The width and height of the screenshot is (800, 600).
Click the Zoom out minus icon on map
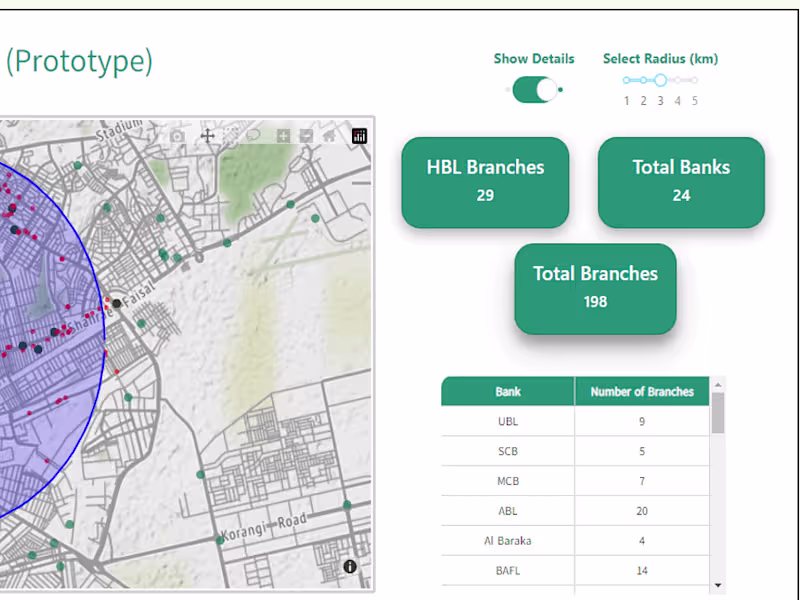click(306, 136)
